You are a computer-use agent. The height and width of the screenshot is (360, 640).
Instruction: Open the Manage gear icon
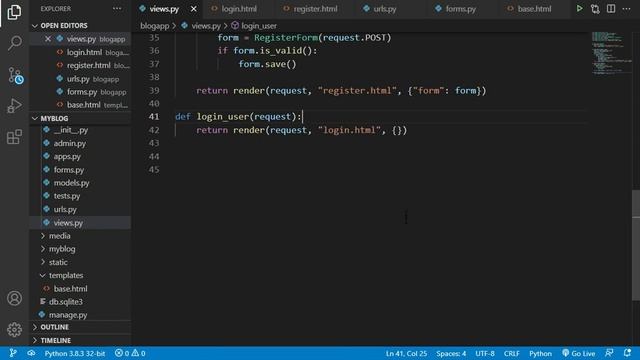click(x=14, y=329)
